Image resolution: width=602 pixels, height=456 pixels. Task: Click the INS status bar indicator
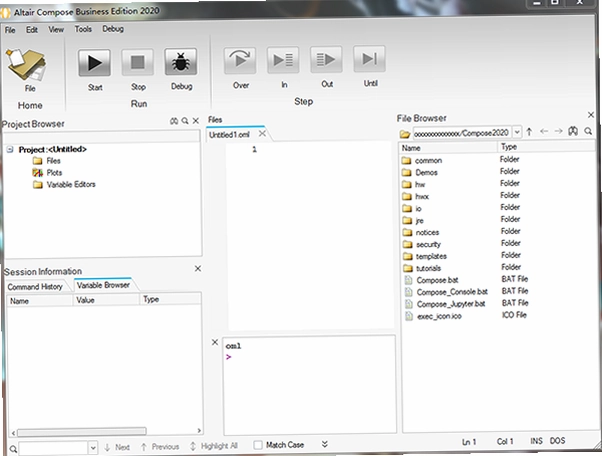pos(536,441)
